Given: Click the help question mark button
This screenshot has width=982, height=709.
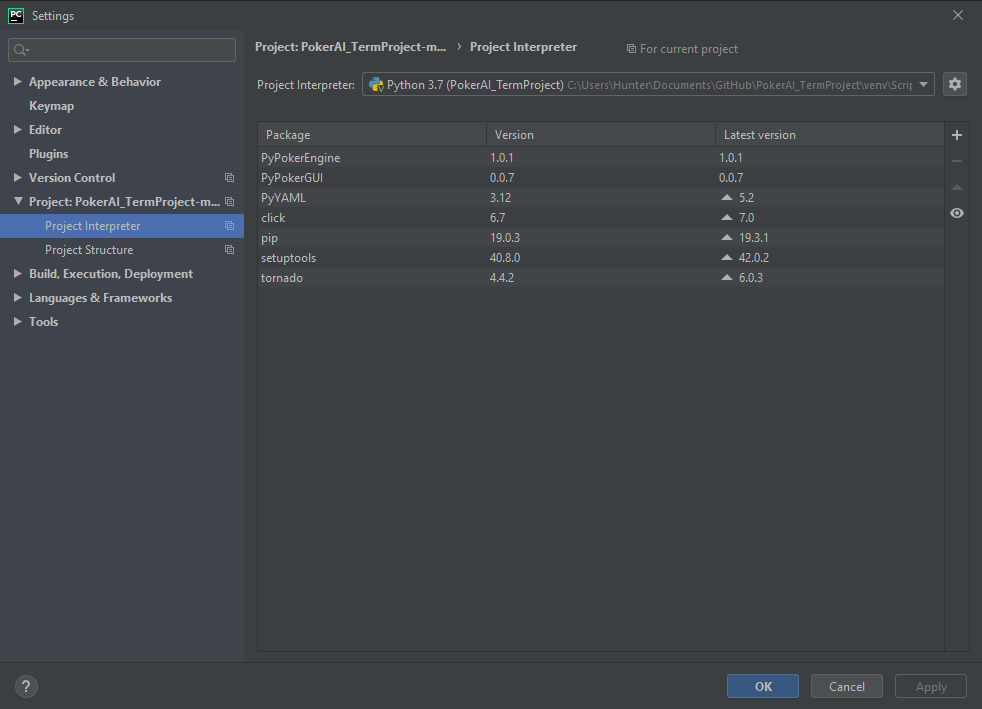Looking at the screenshot, I should pos(26,686).
